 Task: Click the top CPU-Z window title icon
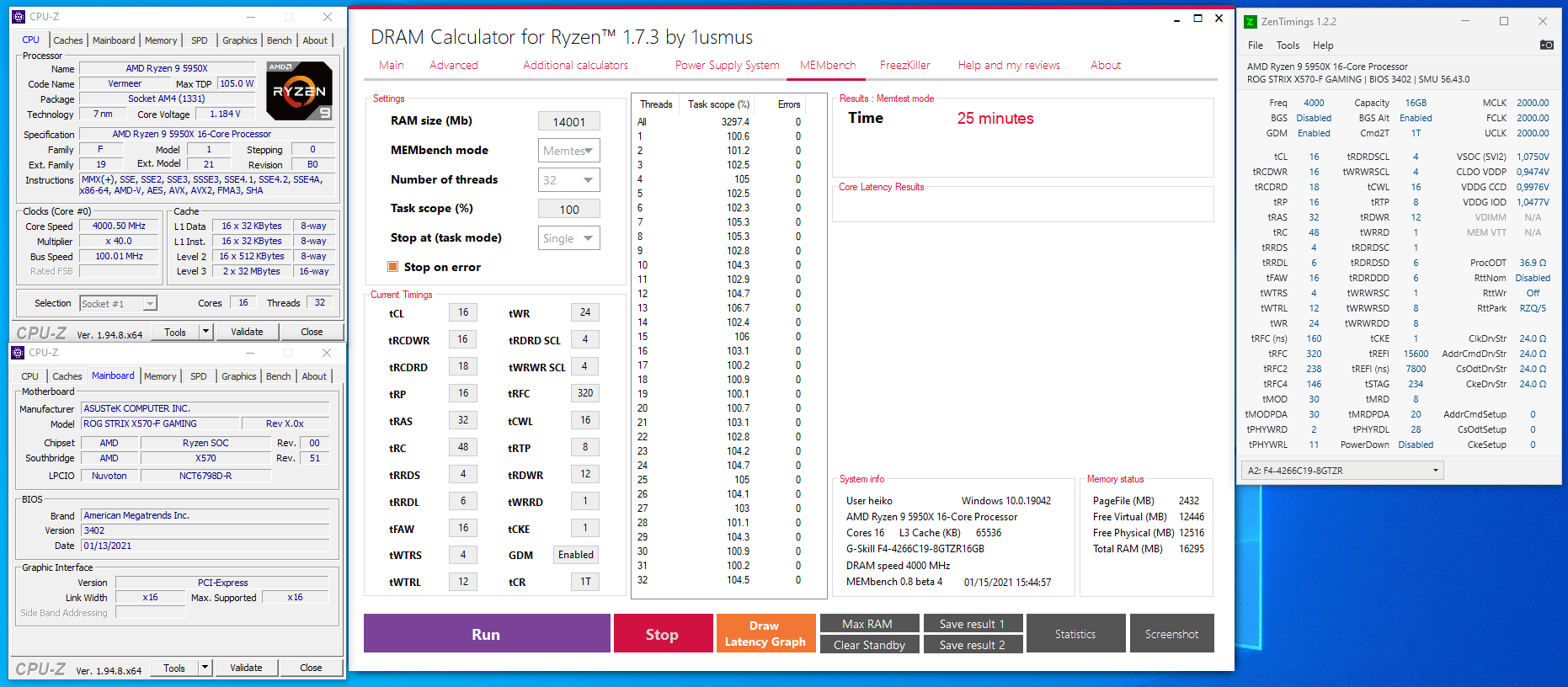click(19, 17)
